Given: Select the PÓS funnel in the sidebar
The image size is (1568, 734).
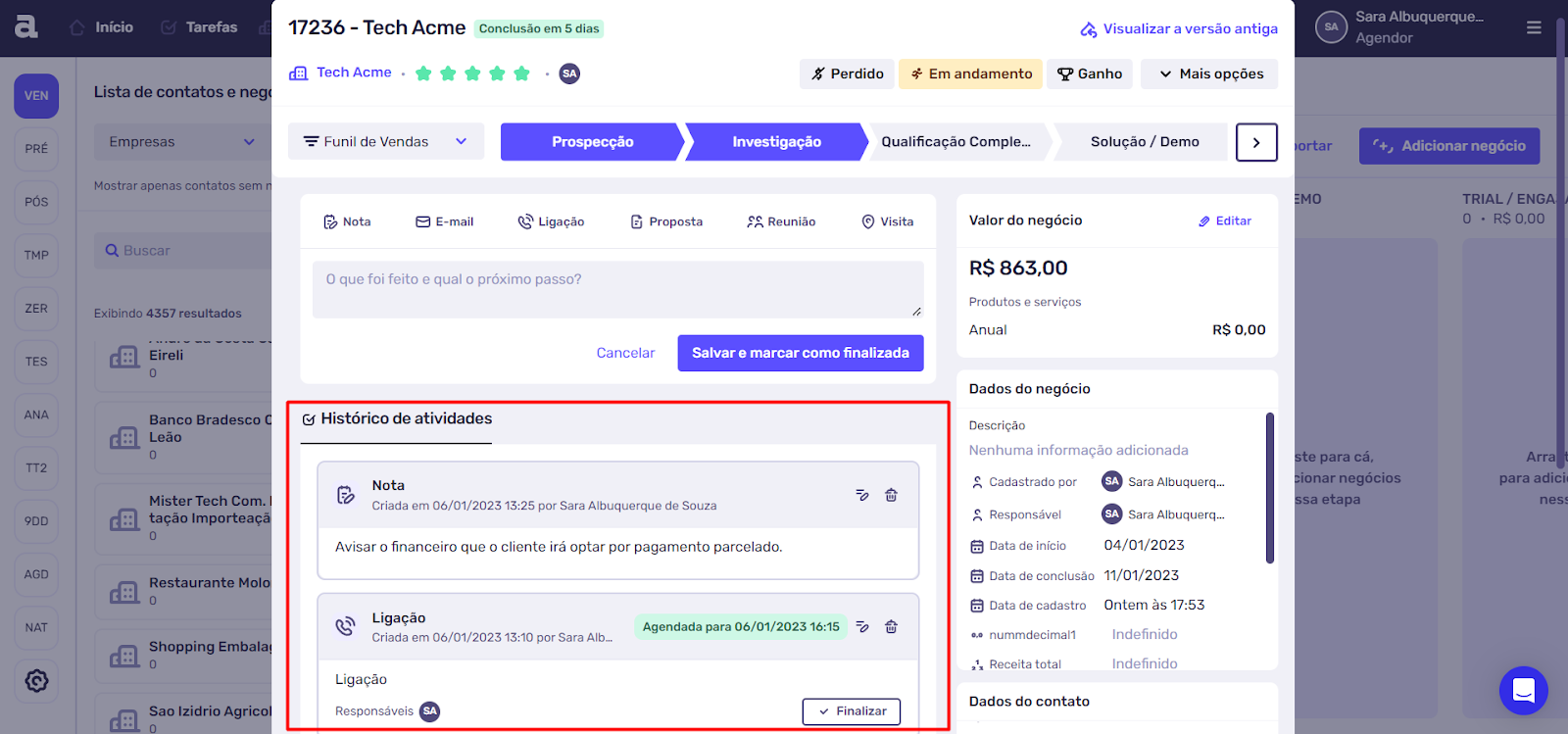Looking at the screenshot, I should pos(36,202).
